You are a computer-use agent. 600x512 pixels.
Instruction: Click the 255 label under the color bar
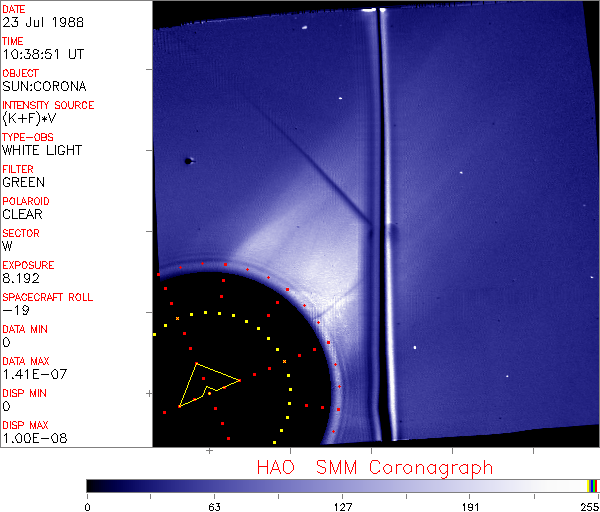pos(590,507)
